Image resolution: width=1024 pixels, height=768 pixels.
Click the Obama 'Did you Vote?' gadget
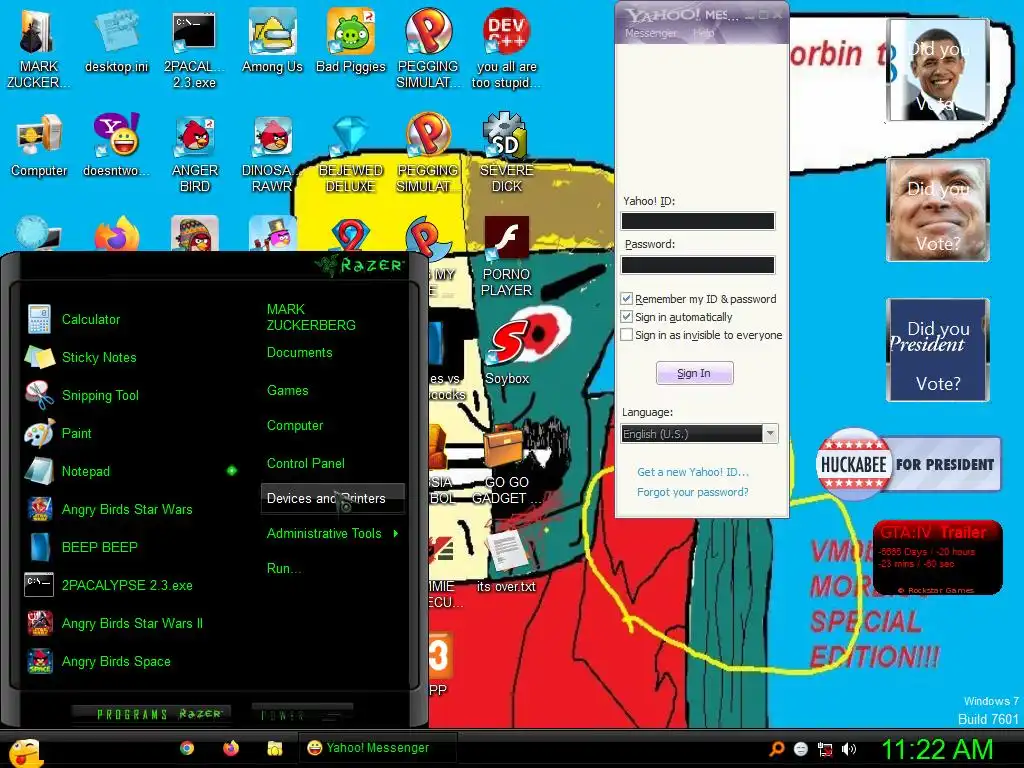click(938, 69)
